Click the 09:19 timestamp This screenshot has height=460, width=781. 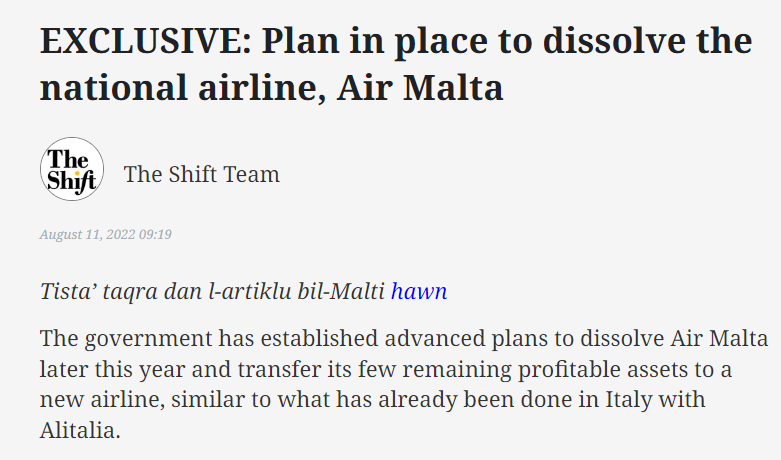(155, 234)
